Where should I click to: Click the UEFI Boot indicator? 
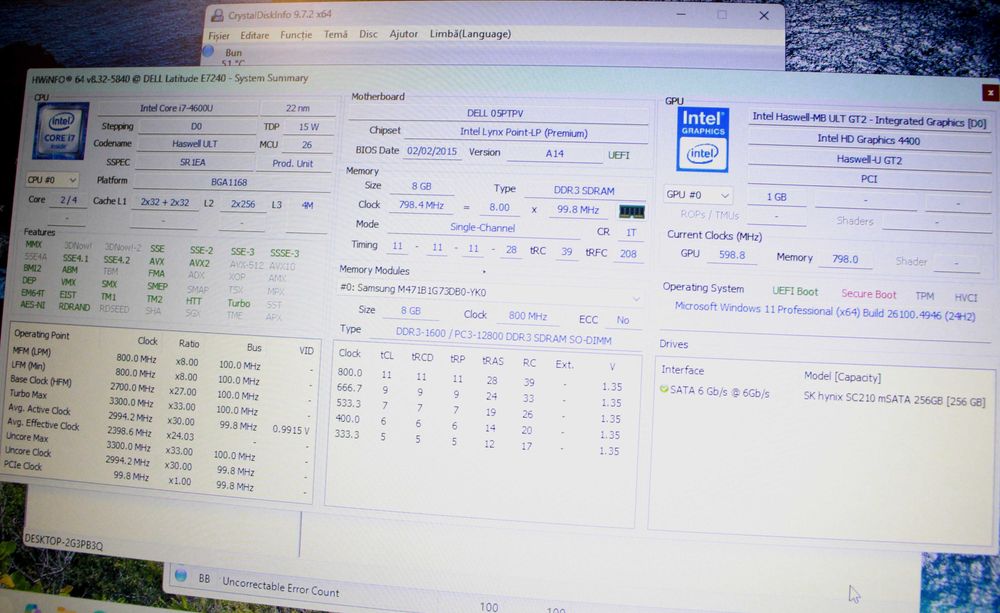point(795,291)
